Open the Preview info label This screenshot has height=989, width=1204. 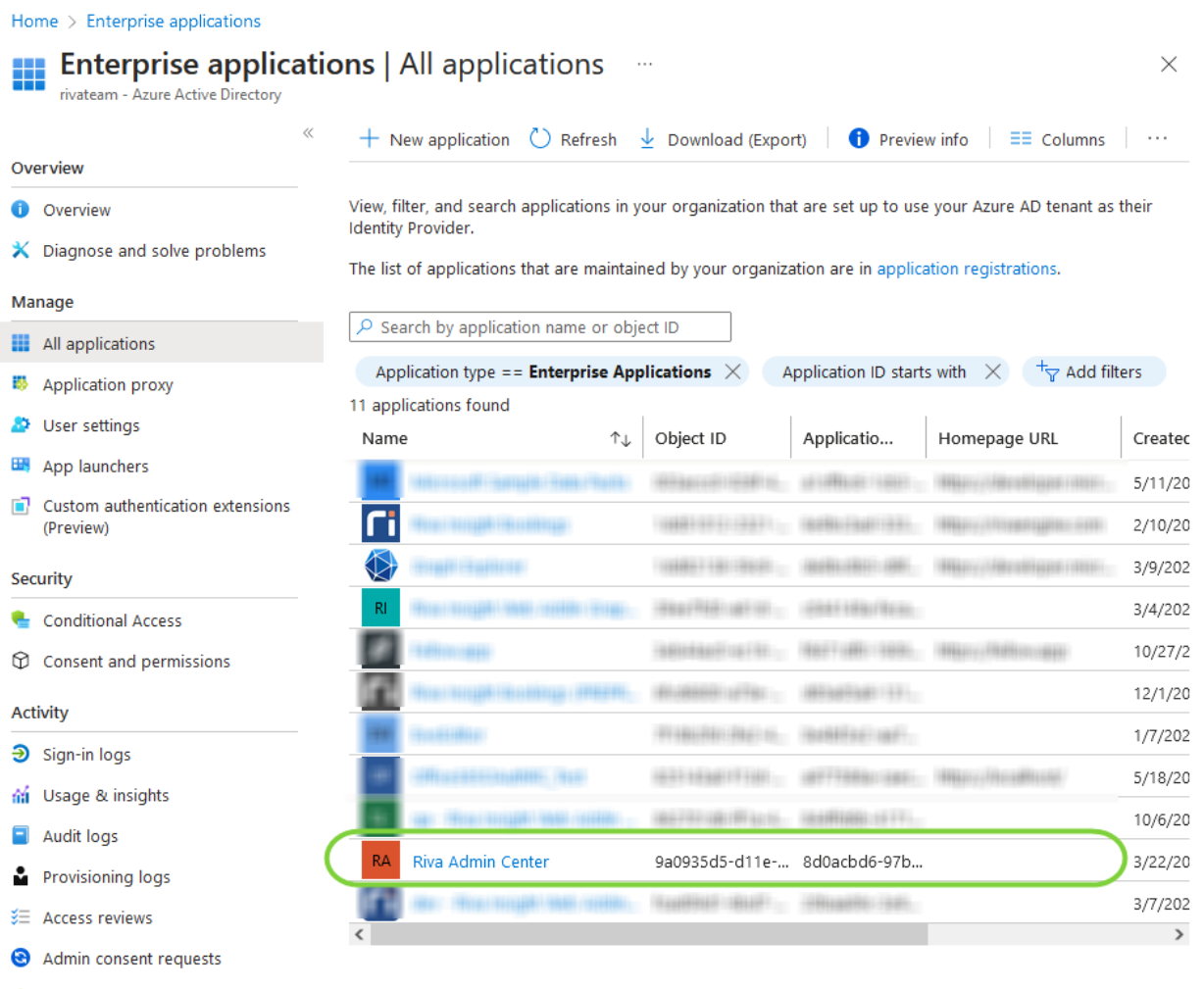click(x=924, y=139)
